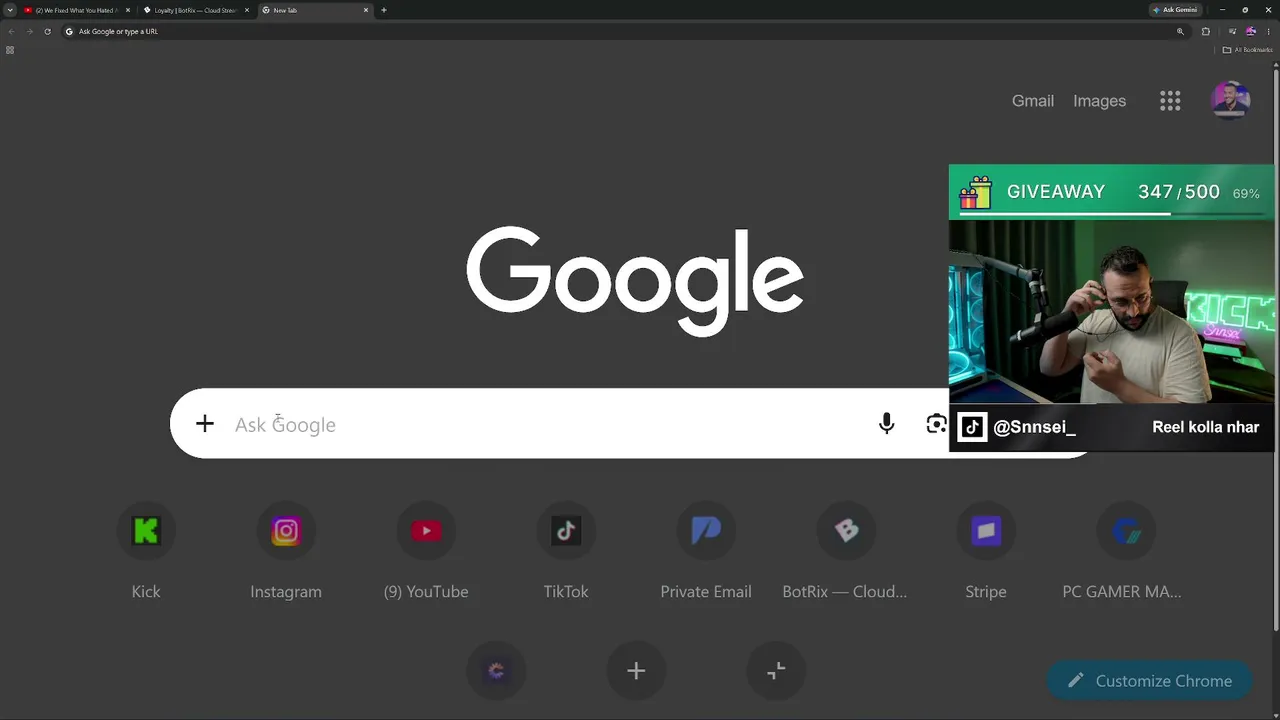This screenshot has width=1280, height=720.
Task: Close the Loyalty BotRix tab
Action: (247, 10)
